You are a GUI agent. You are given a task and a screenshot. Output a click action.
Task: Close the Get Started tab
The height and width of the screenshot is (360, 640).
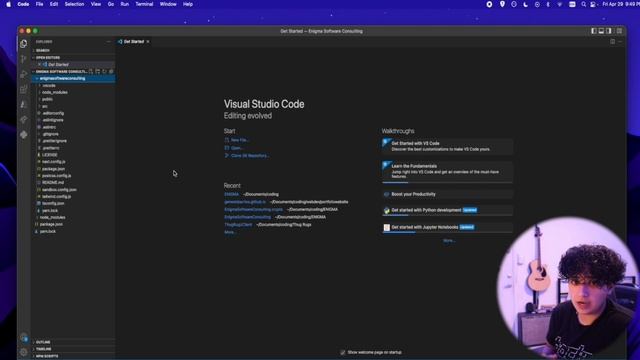pyautogui.click(x=148, y=42)
